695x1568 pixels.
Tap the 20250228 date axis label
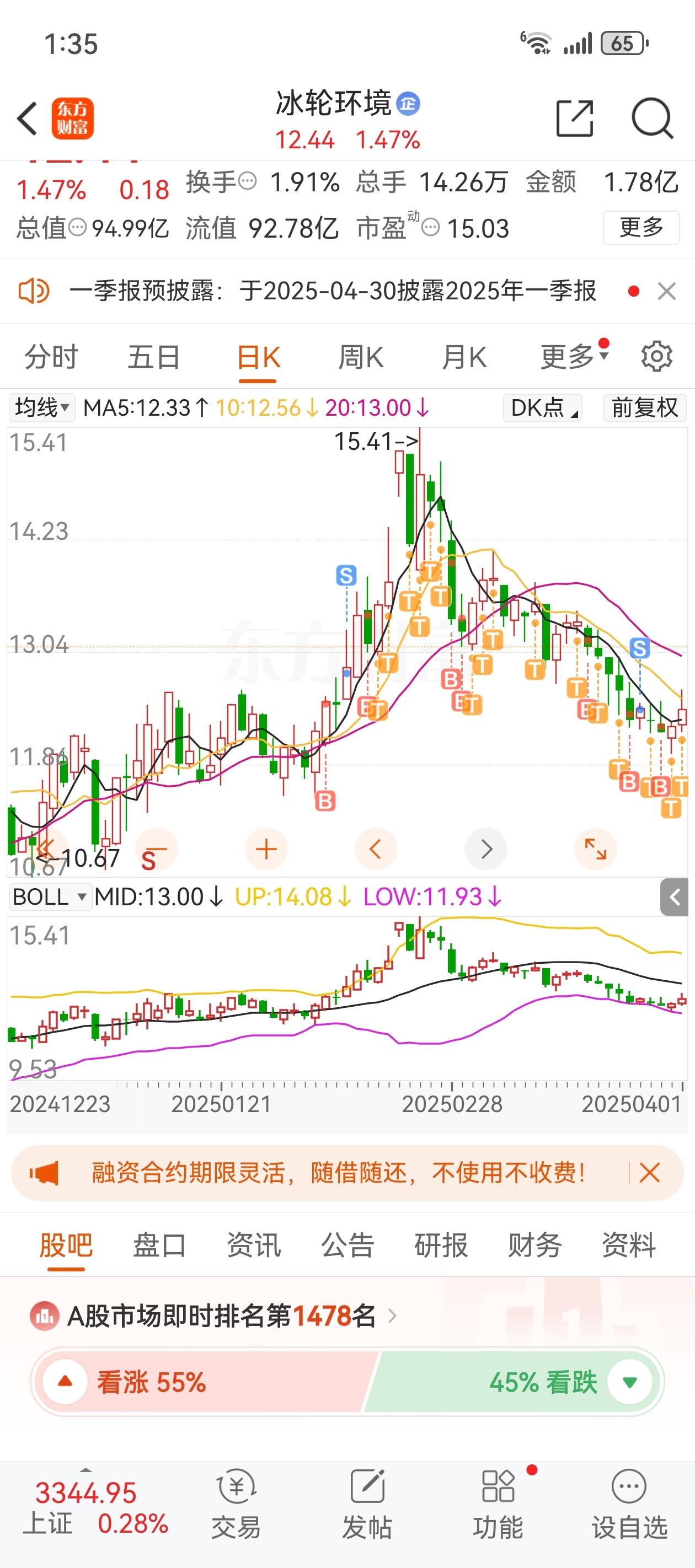click(452, 1104)
